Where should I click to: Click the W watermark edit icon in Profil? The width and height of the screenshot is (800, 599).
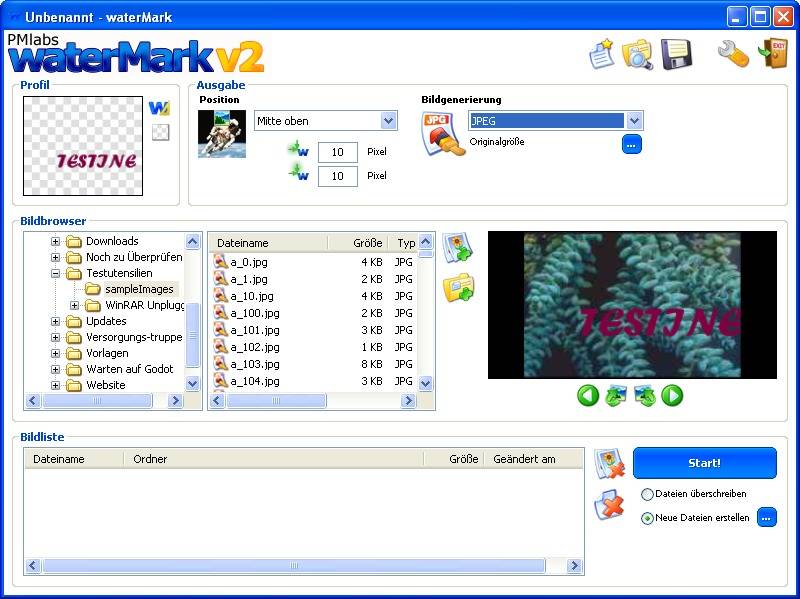[159, 108]
